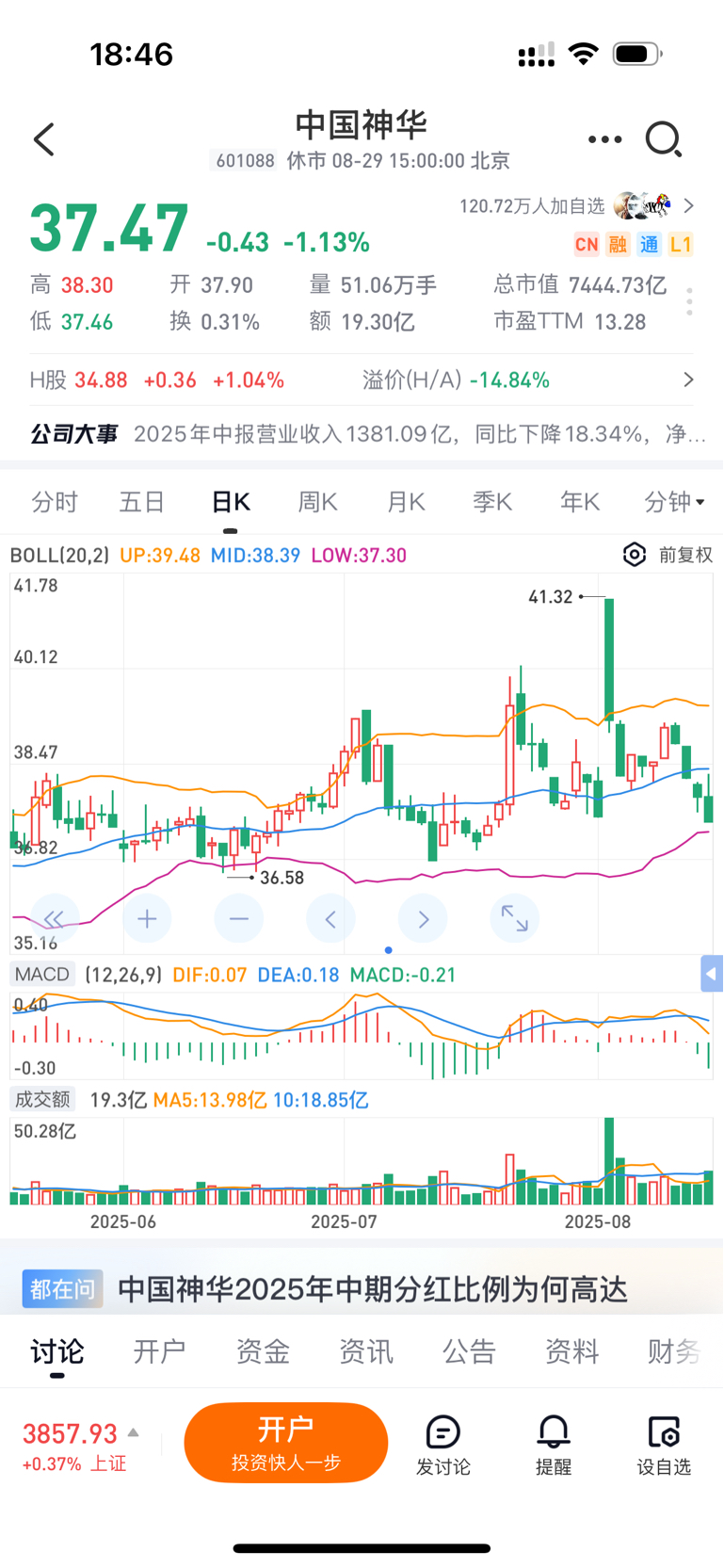Tap the CN badge
This screenshot has height=1568, width=724.
point(587,245)
